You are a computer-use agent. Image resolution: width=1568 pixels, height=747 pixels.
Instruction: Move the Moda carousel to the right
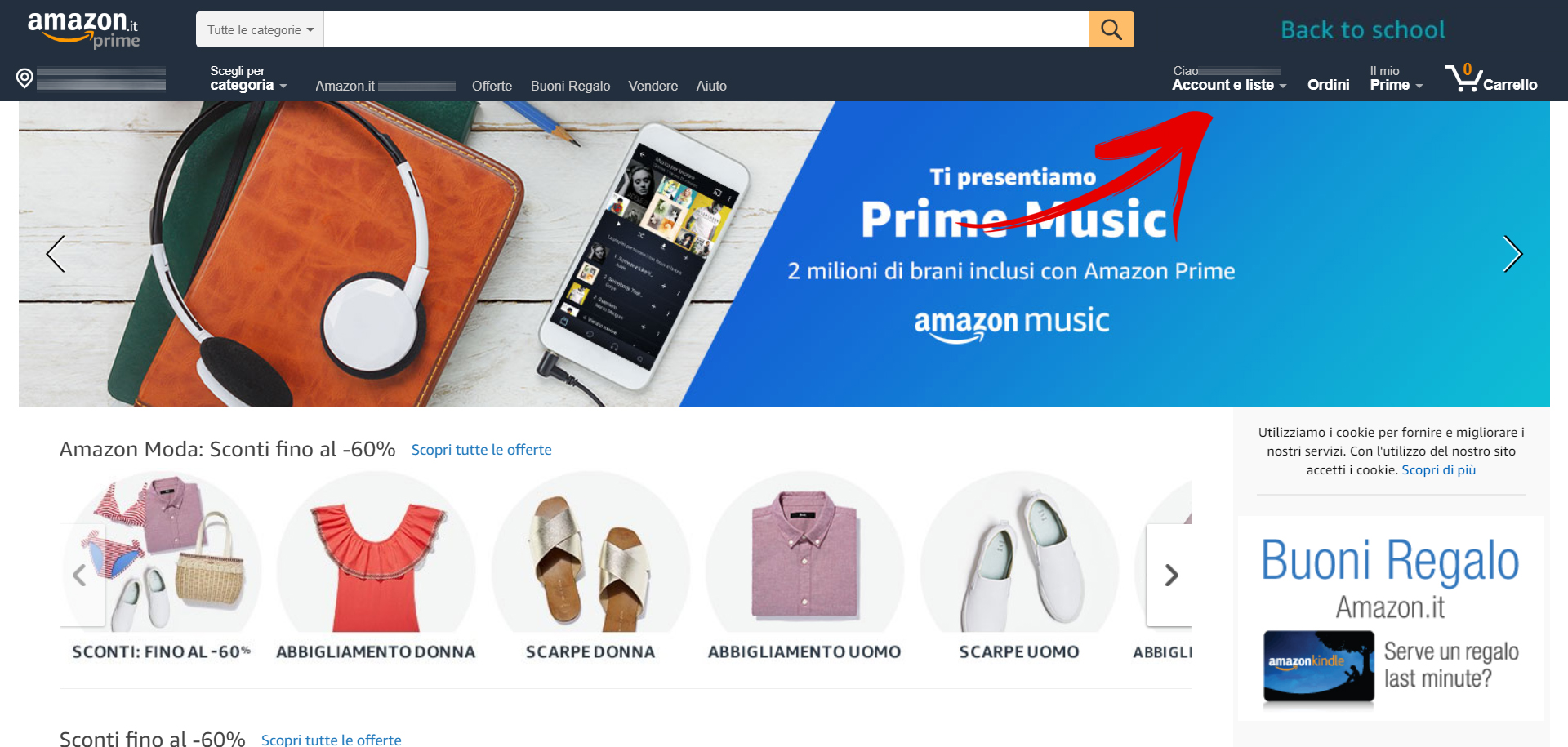(1170, 576)
